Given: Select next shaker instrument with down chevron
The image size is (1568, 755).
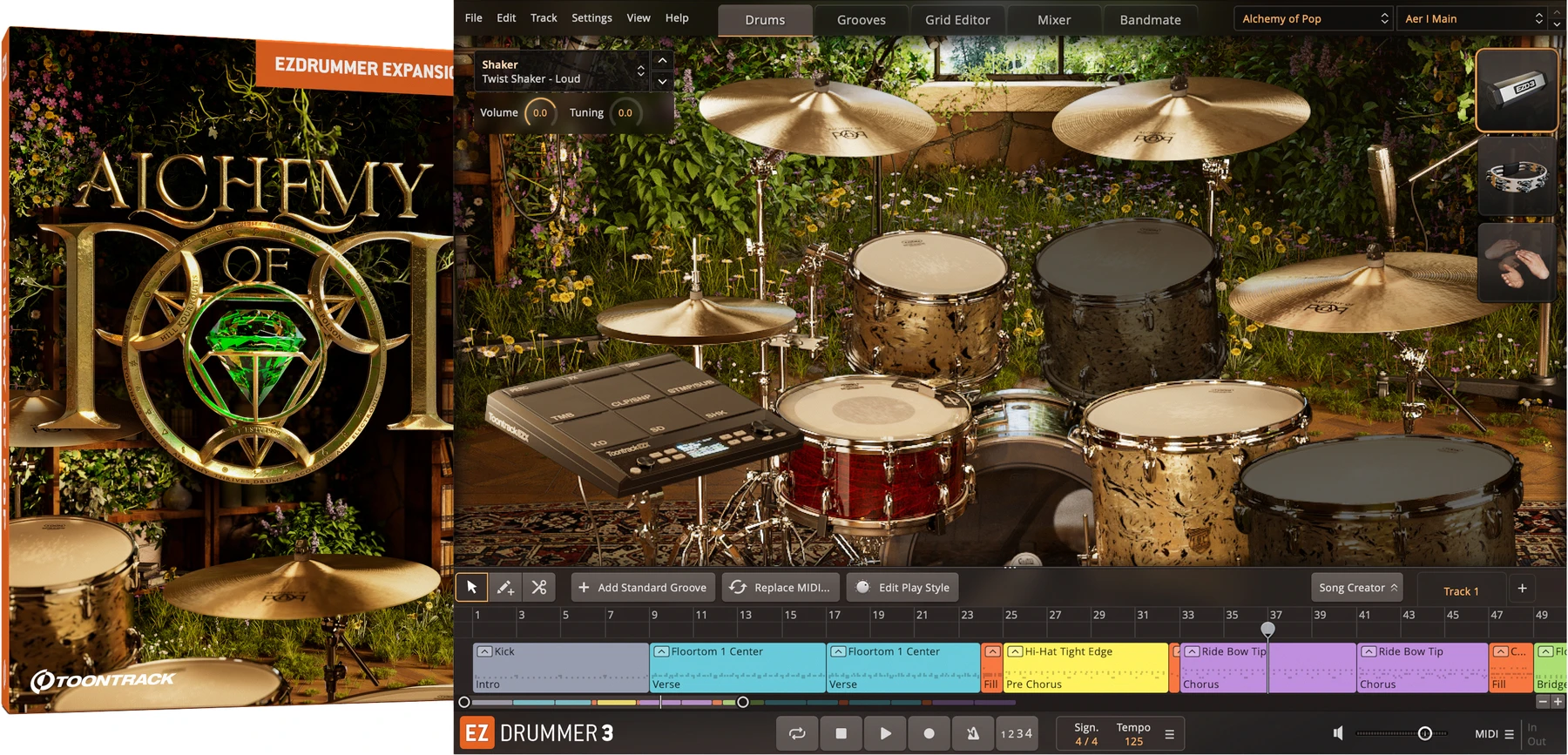Looking at the screenshot, I should 662,81.
